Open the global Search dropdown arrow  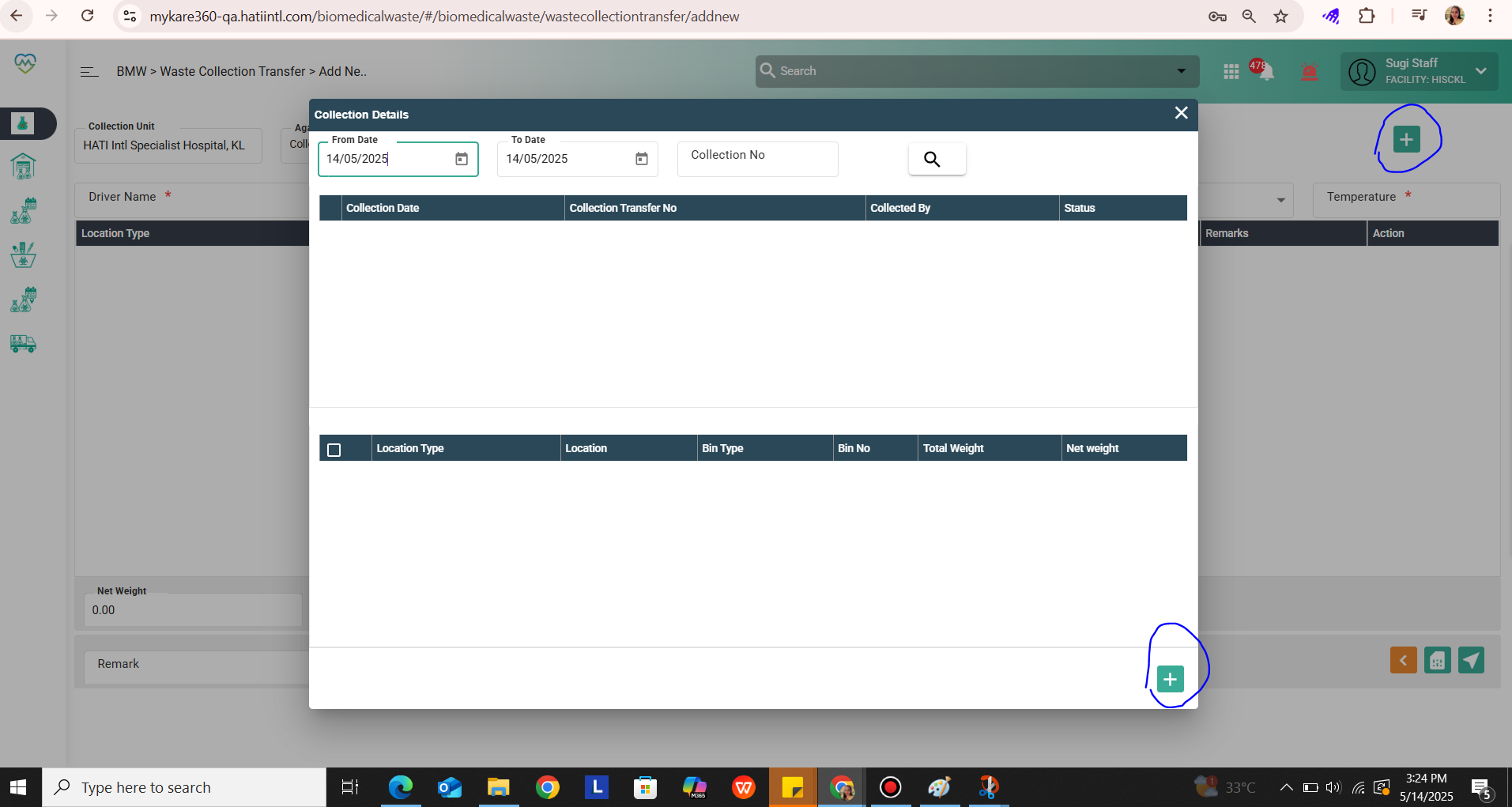click(x=1181, y=71)
